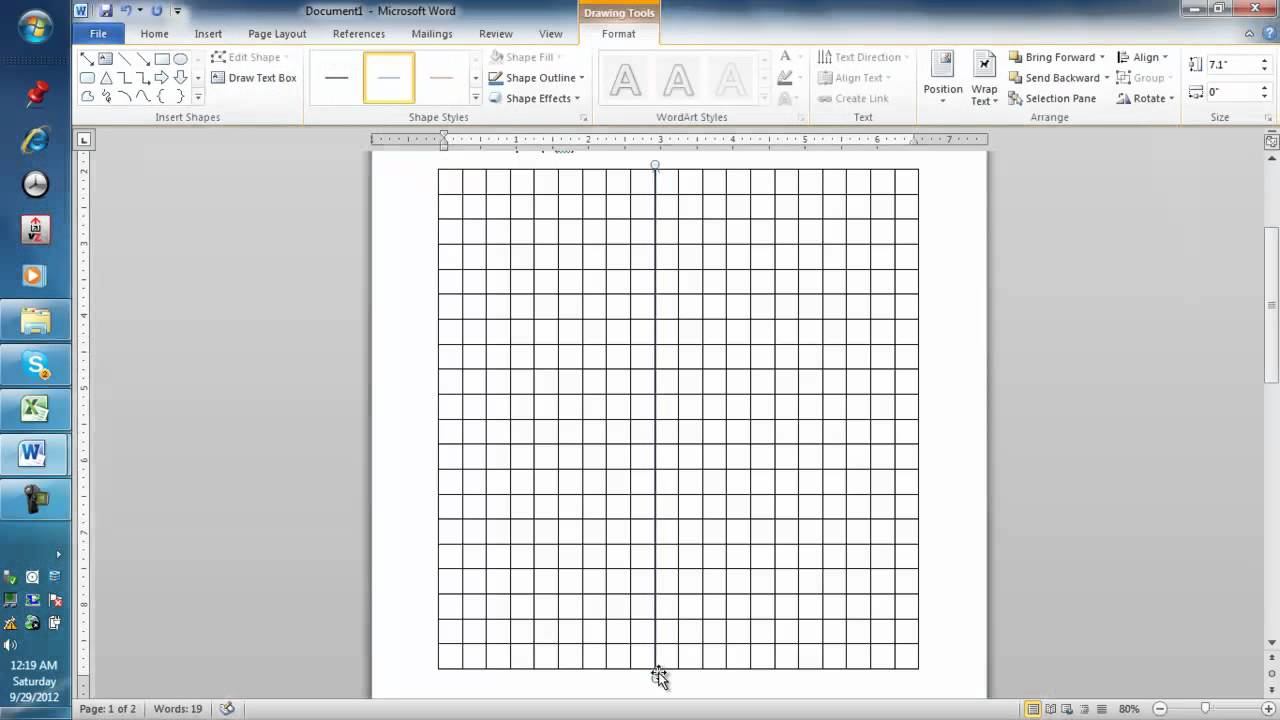Click the zoom out minus button
Viewport: 1280px width, 720px height.
[x=1158, y=709]
